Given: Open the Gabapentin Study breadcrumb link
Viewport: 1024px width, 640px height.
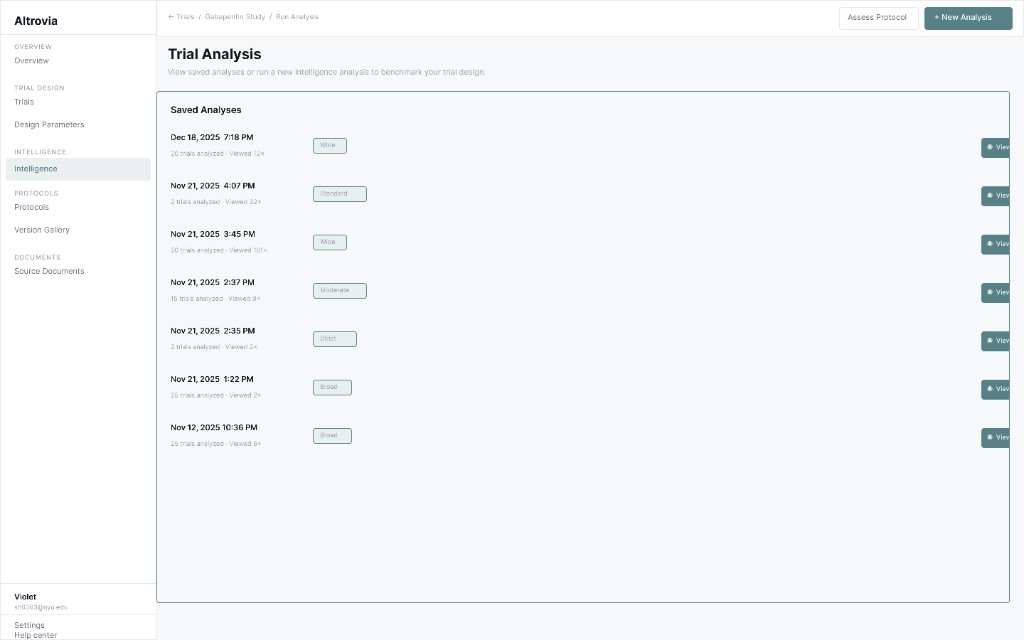Looking at the screenshot, I should 233,16.
